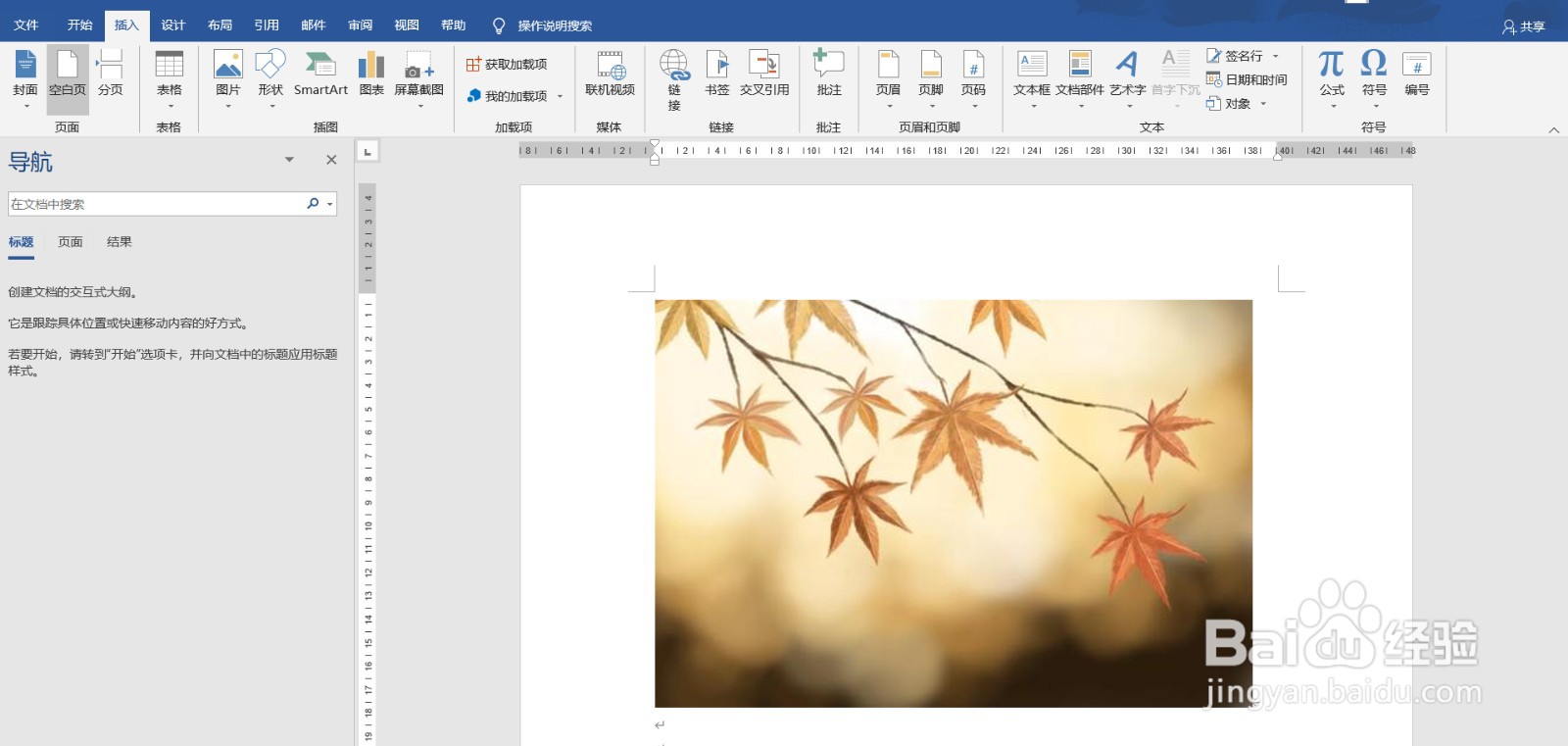
Task: Open document parts (文档部件) menu
Action: click(x=1080, y=78)
